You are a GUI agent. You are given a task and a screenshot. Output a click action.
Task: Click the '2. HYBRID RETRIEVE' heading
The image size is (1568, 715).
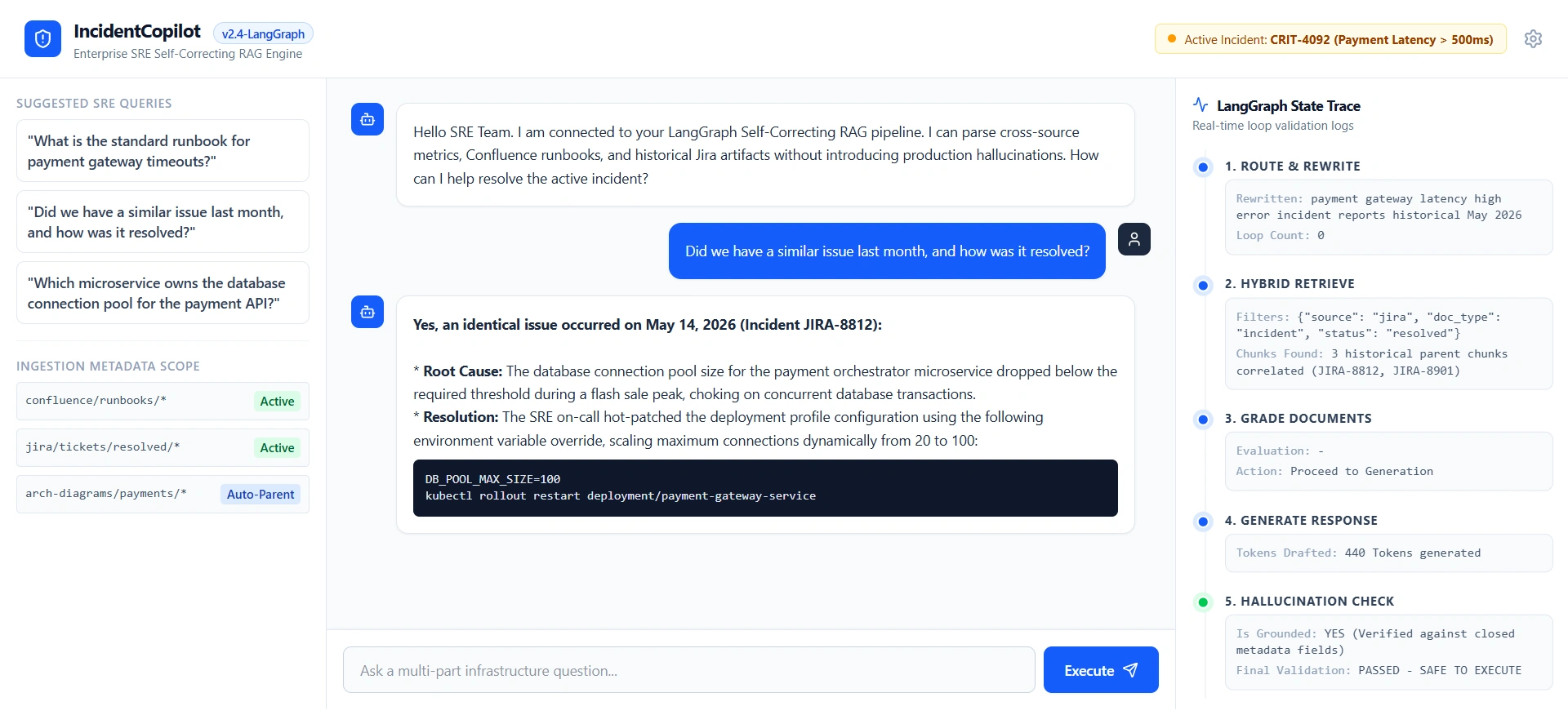(1290, 284)
